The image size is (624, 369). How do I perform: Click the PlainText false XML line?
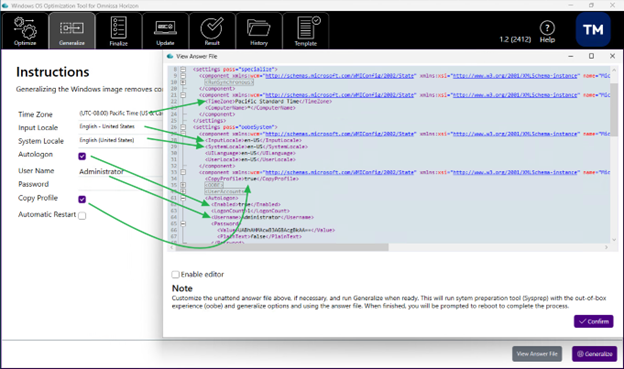259,236
